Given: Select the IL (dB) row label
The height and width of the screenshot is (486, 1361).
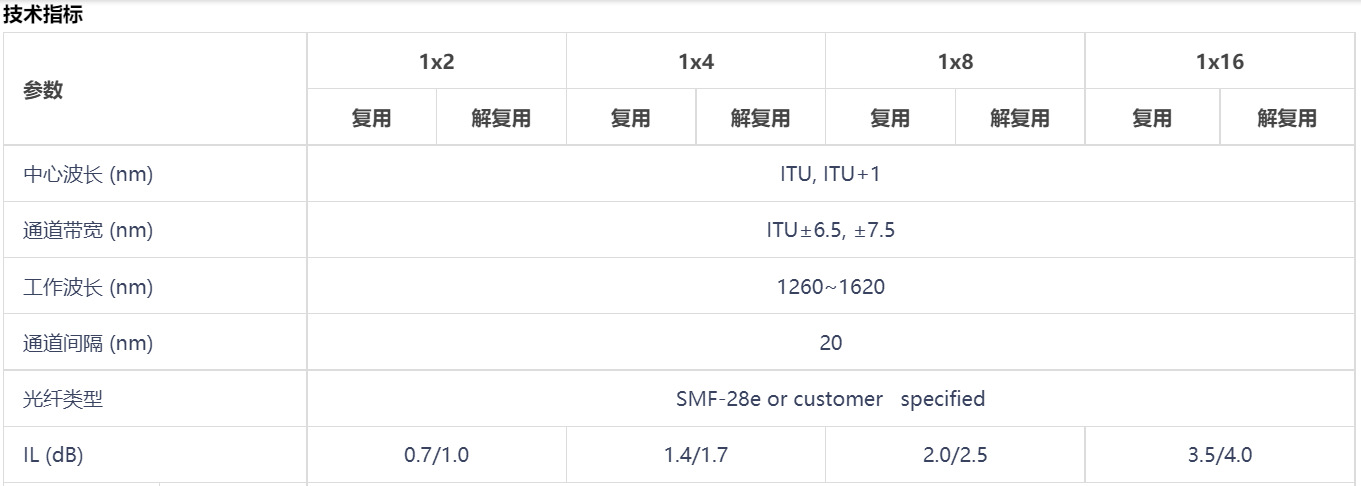Looking at the screenshot, I should [53, 456].
